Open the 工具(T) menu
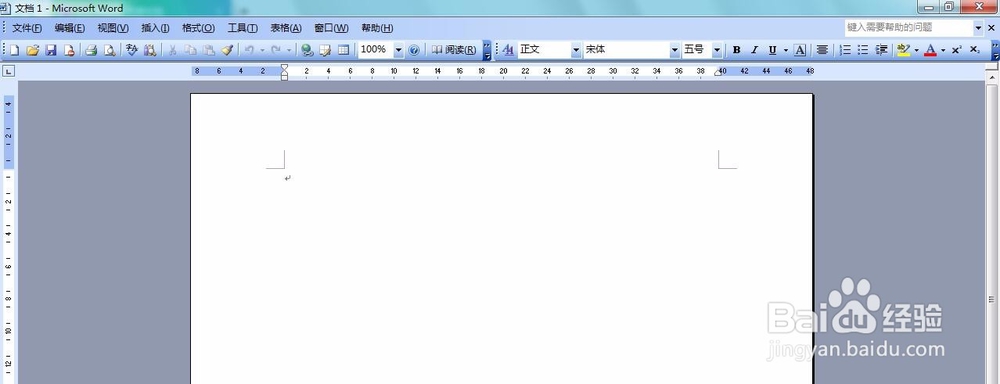 [242, 28]
